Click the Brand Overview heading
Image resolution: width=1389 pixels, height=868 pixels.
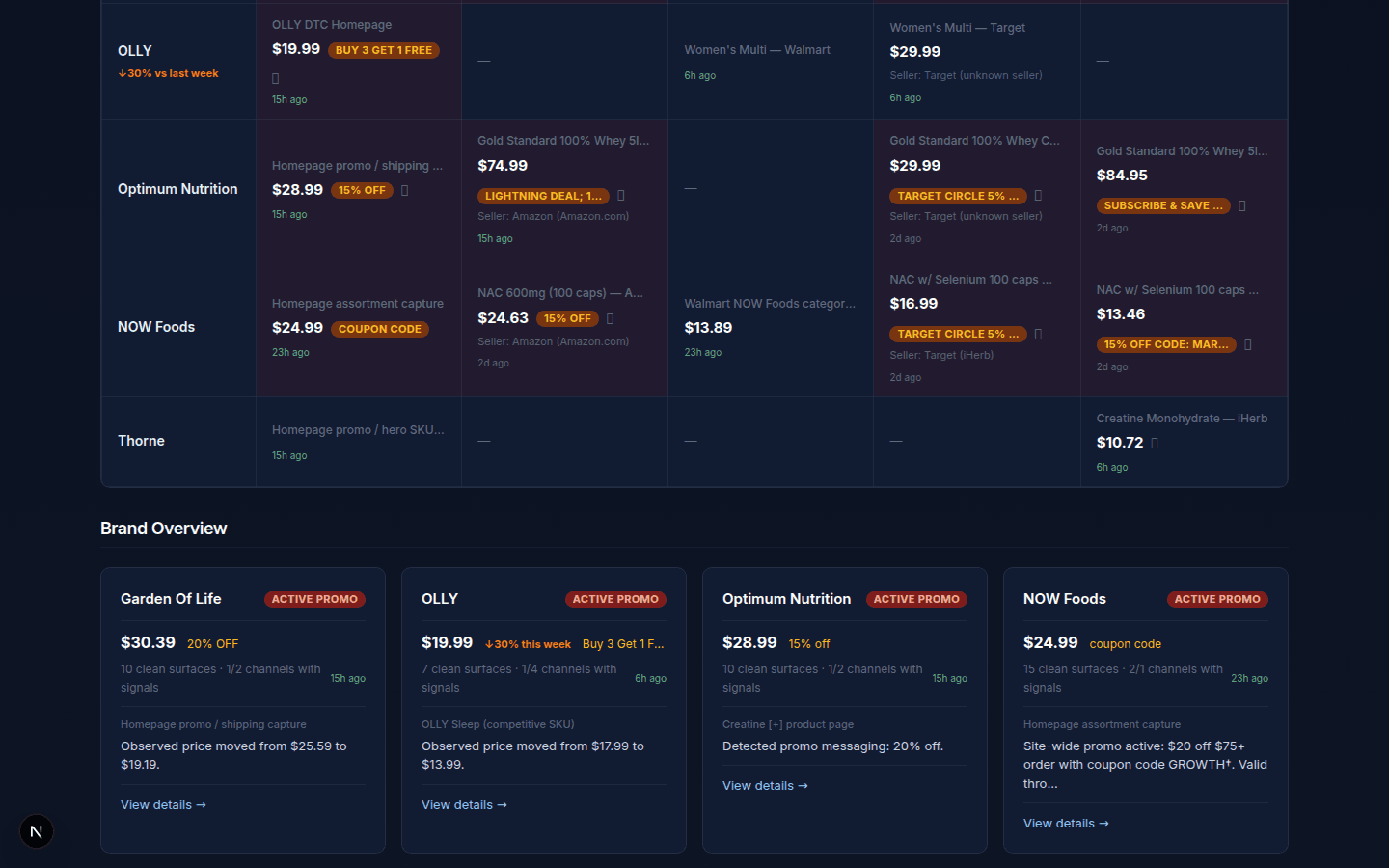(x=164, y=529)
